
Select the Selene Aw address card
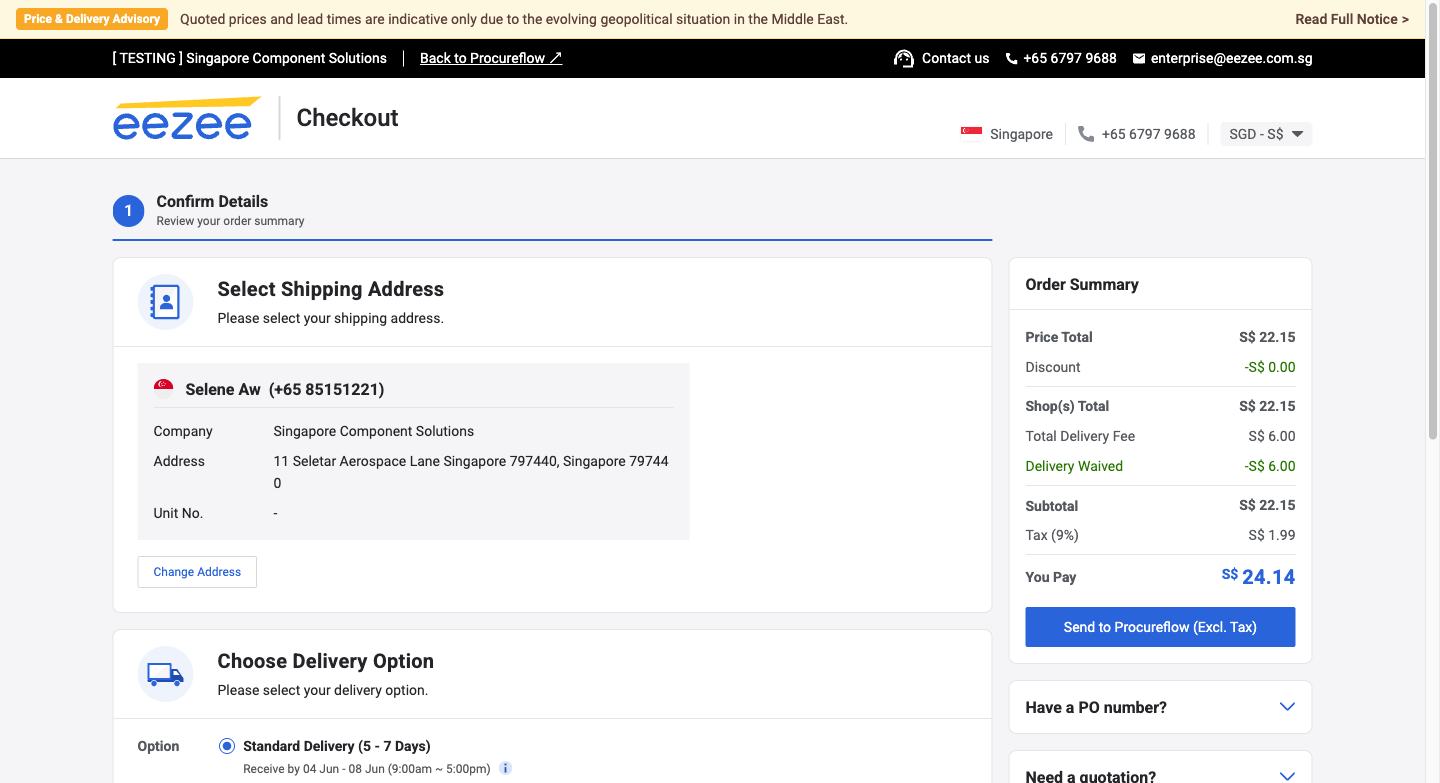tap(413, 451)
